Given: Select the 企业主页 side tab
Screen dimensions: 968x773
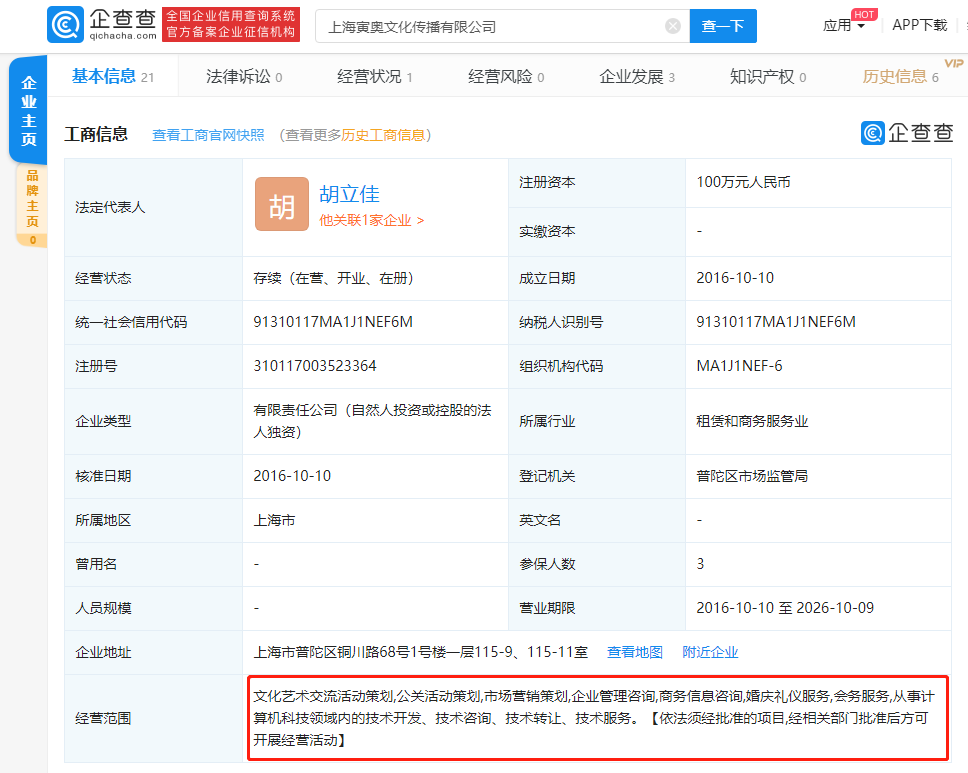Looking at the screenshot, I should [x=28, y=109].
